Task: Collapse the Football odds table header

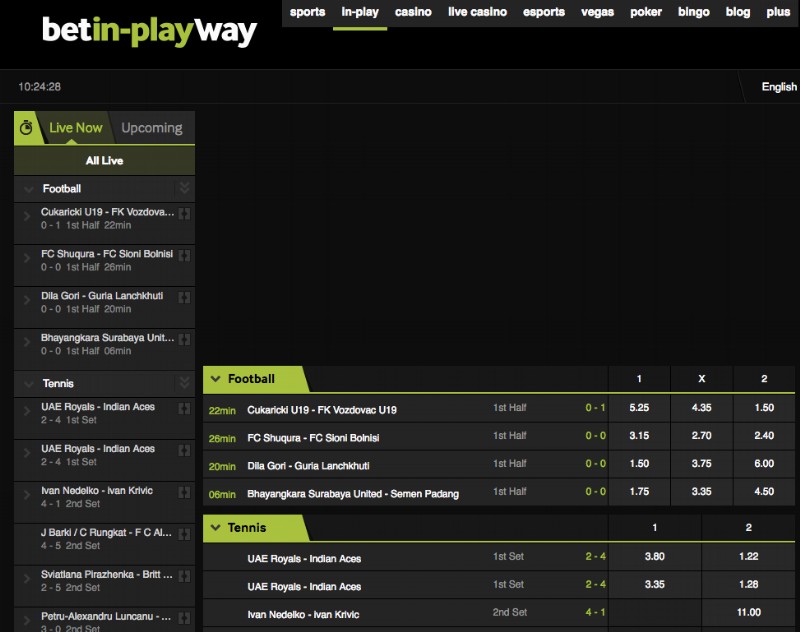Action: click(215, 379)
